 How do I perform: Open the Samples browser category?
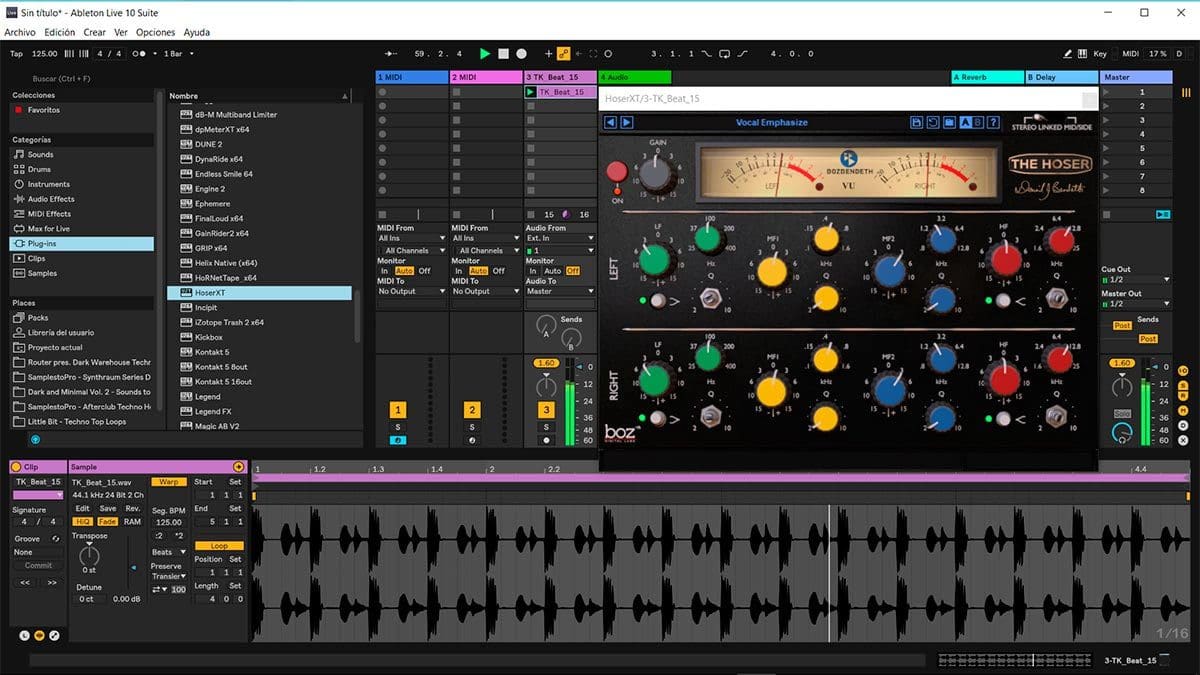pos(42,273)
